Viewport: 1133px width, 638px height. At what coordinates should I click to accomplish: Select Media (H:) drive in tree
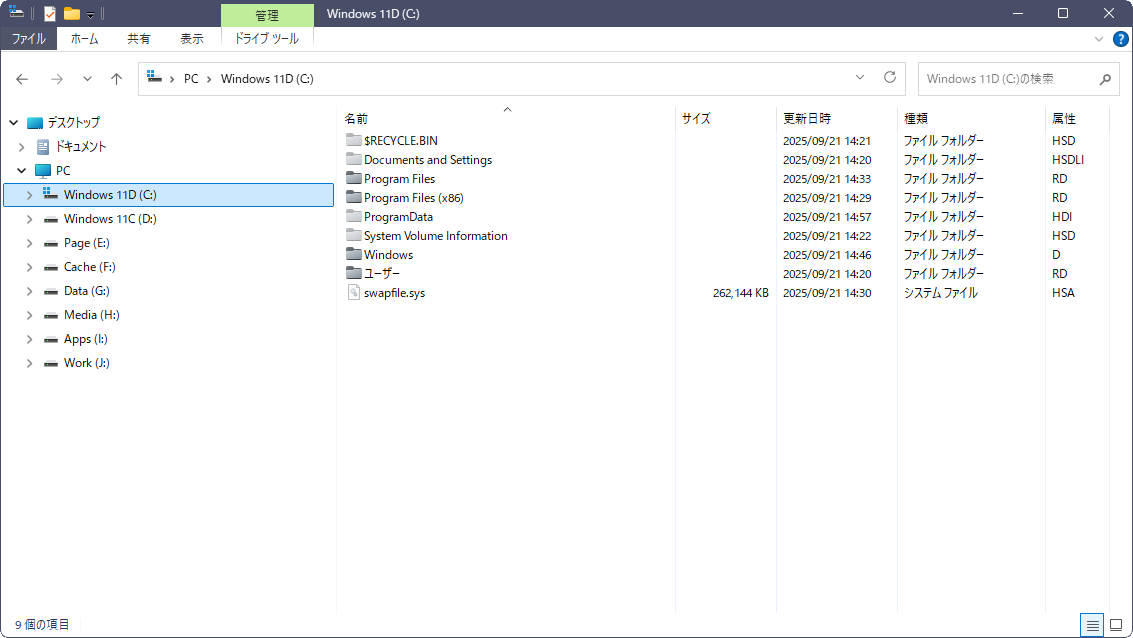pyautogui.click(x=92, y=315)
